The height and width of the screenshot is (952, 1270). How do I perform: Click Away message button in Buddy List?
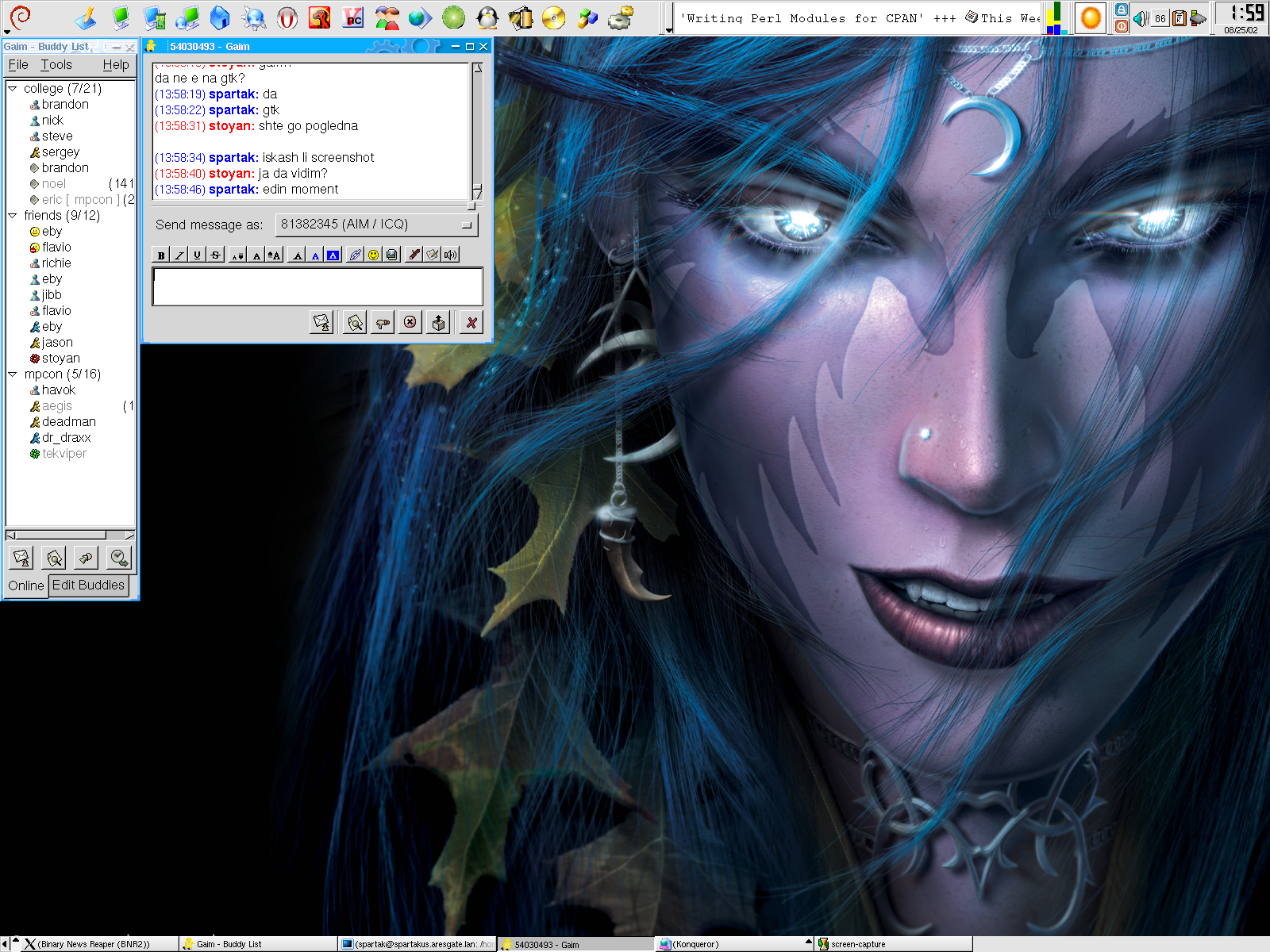click(x=119, y=558)
